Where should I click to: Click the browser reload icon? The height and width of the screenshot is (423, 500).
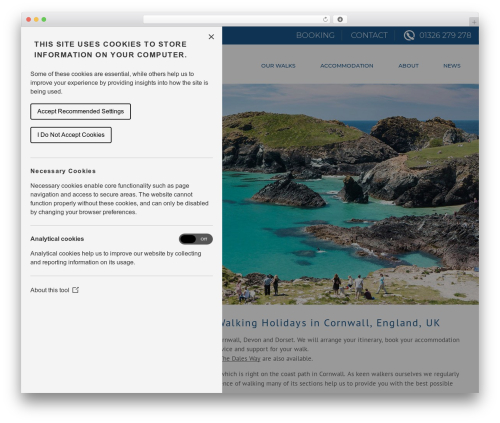[x=325, y=20]
